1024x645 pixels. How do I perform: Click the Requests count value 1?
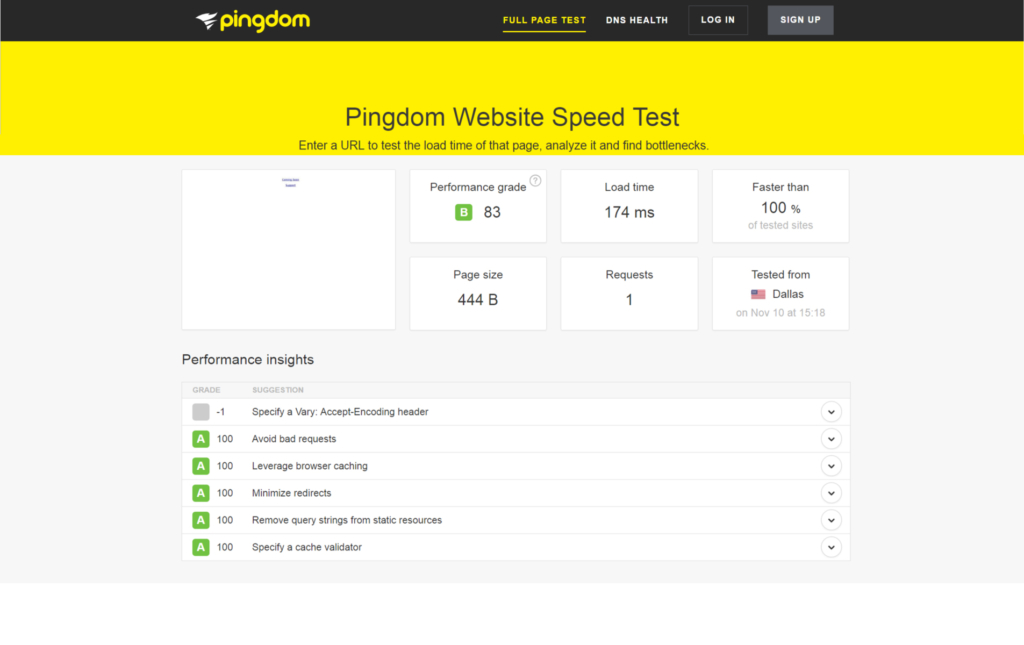629,300
